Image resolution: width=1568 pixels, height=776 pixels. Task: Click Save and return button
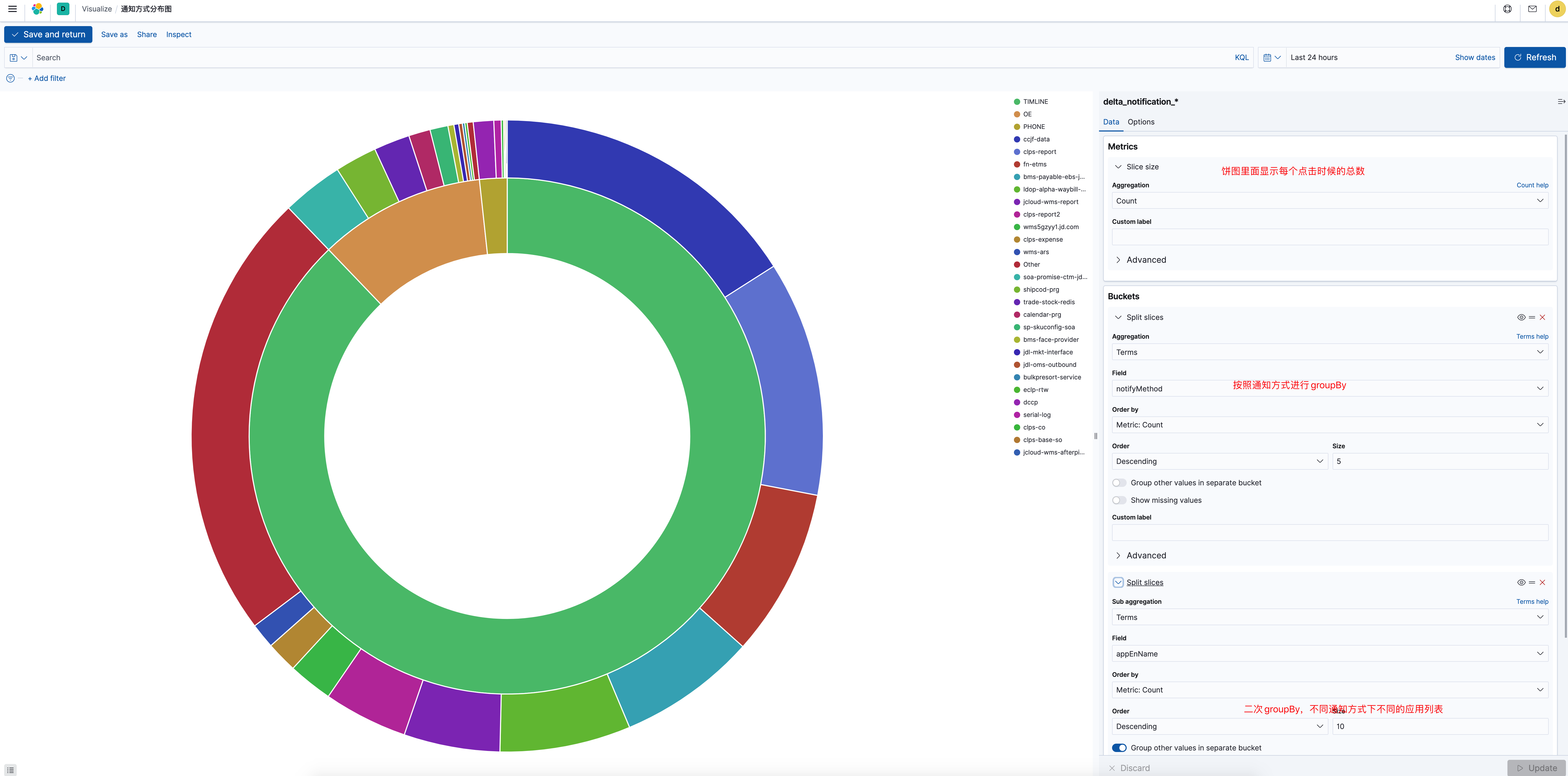pyautogui.click(x=48, y=35)
